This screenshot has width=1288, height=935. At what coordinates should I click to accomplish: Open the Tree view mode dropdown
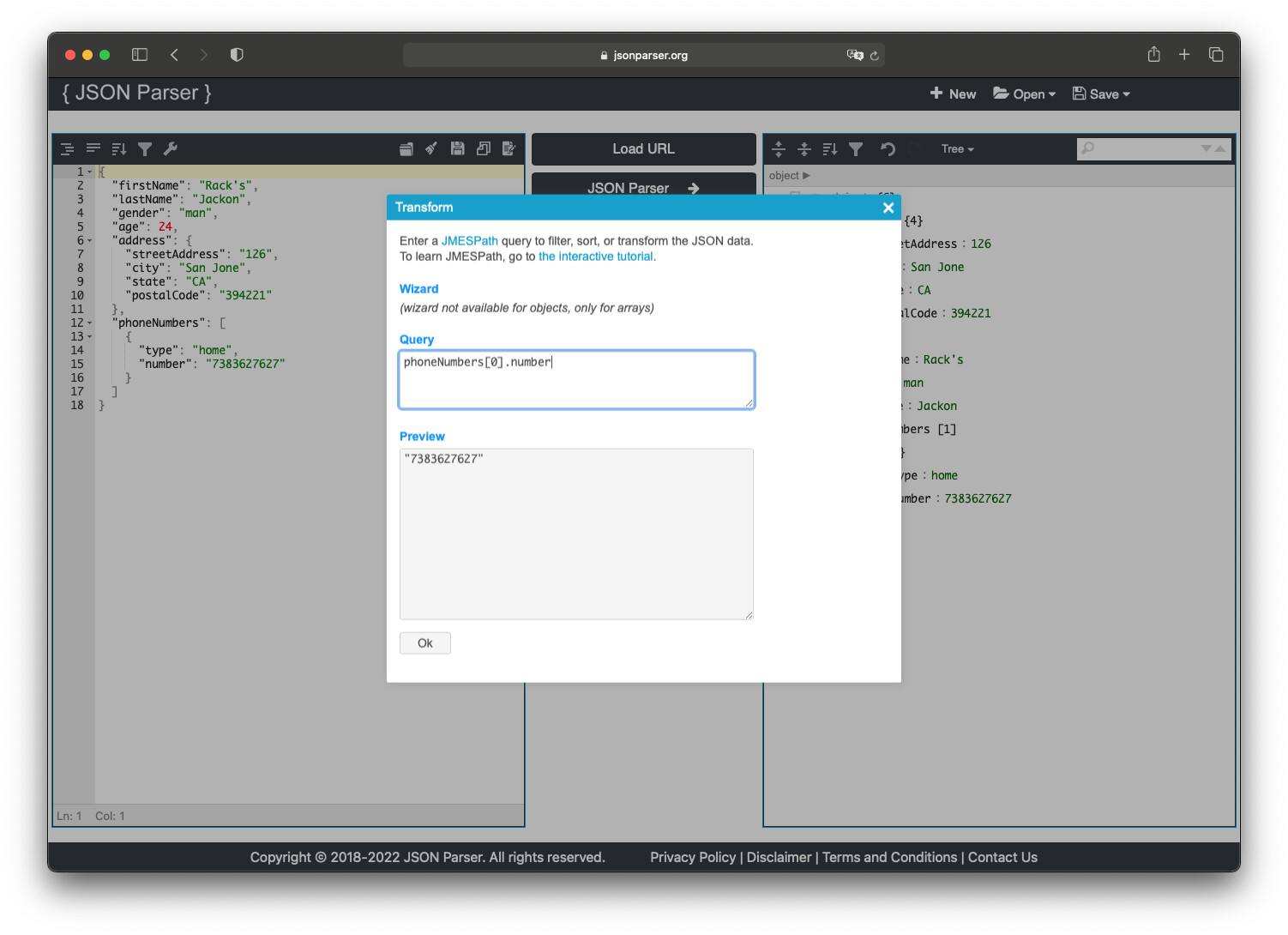957,148
